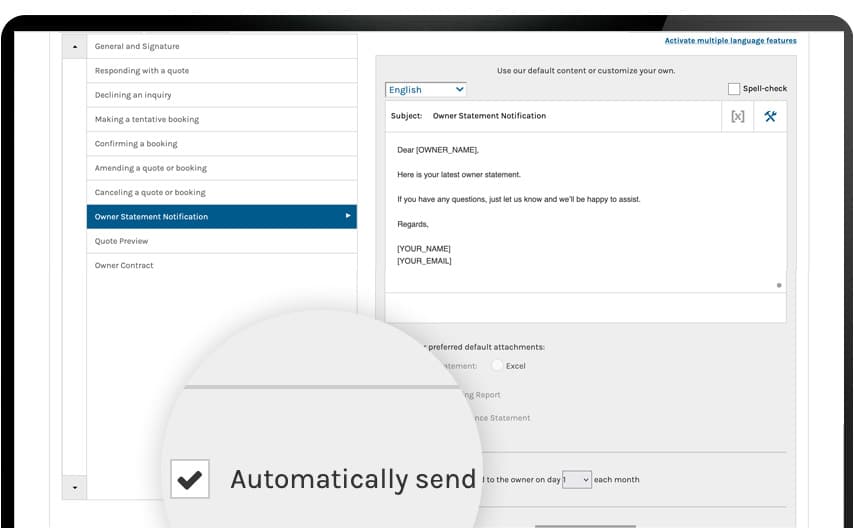Select Declining an inquiry template
This screenshot has height=528, width=854.
(x=133, y=95)
